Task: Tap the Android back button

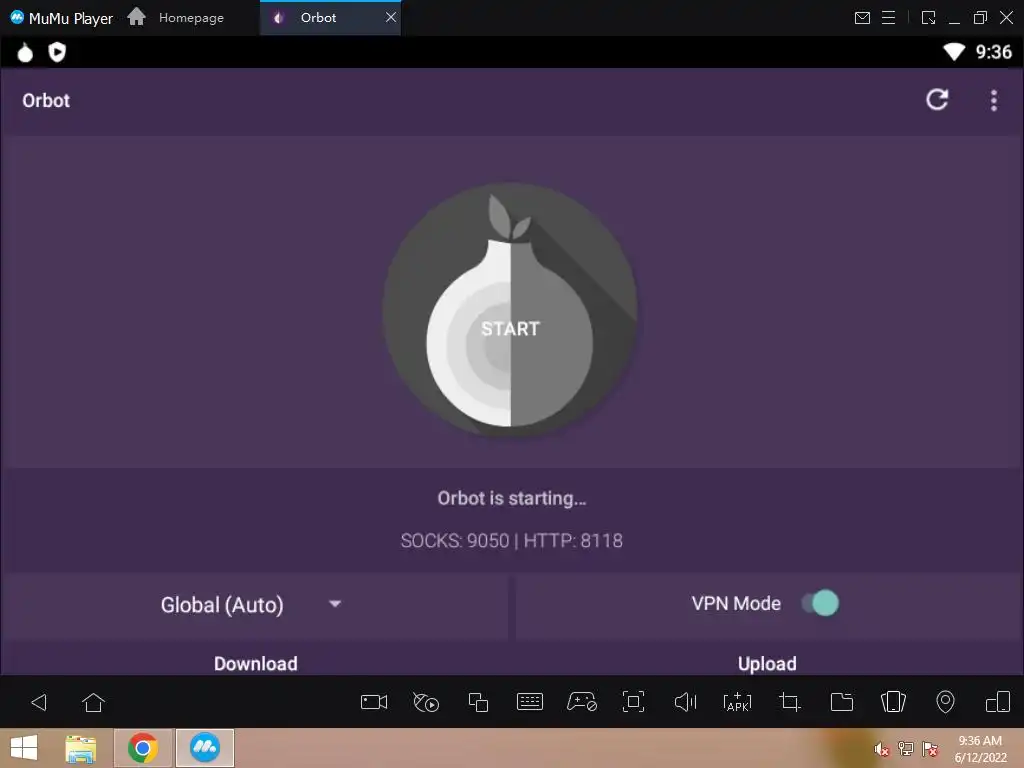Action: pyautogui.click(x=39, y=702)
